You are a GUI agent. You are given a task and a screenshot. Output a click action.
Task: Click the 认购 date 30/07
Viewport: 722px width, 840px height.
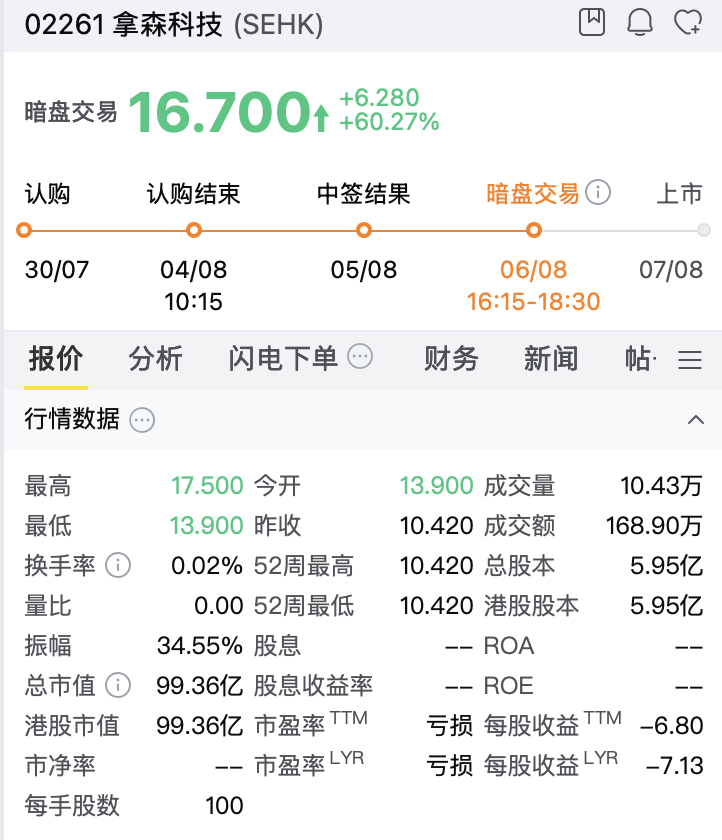[57, 269]
